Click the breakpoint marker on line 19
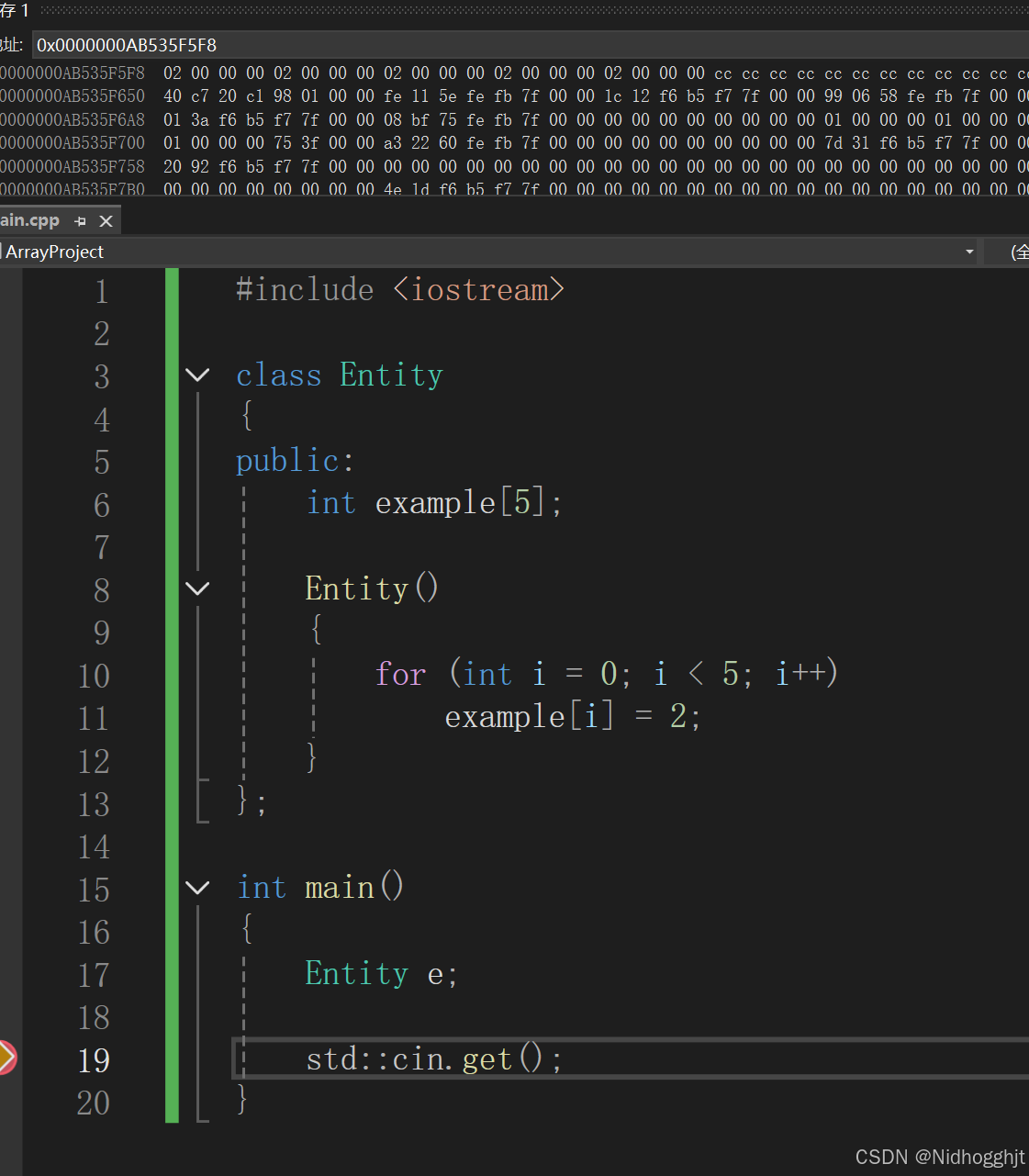 pos(6,1058)
